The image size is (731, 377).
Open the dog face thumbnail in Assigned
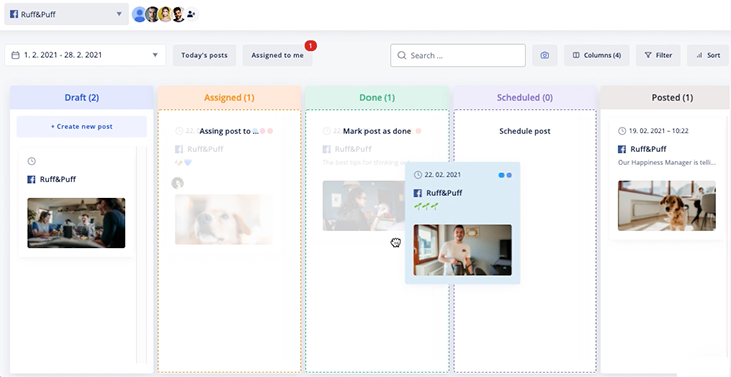point(224,219)
